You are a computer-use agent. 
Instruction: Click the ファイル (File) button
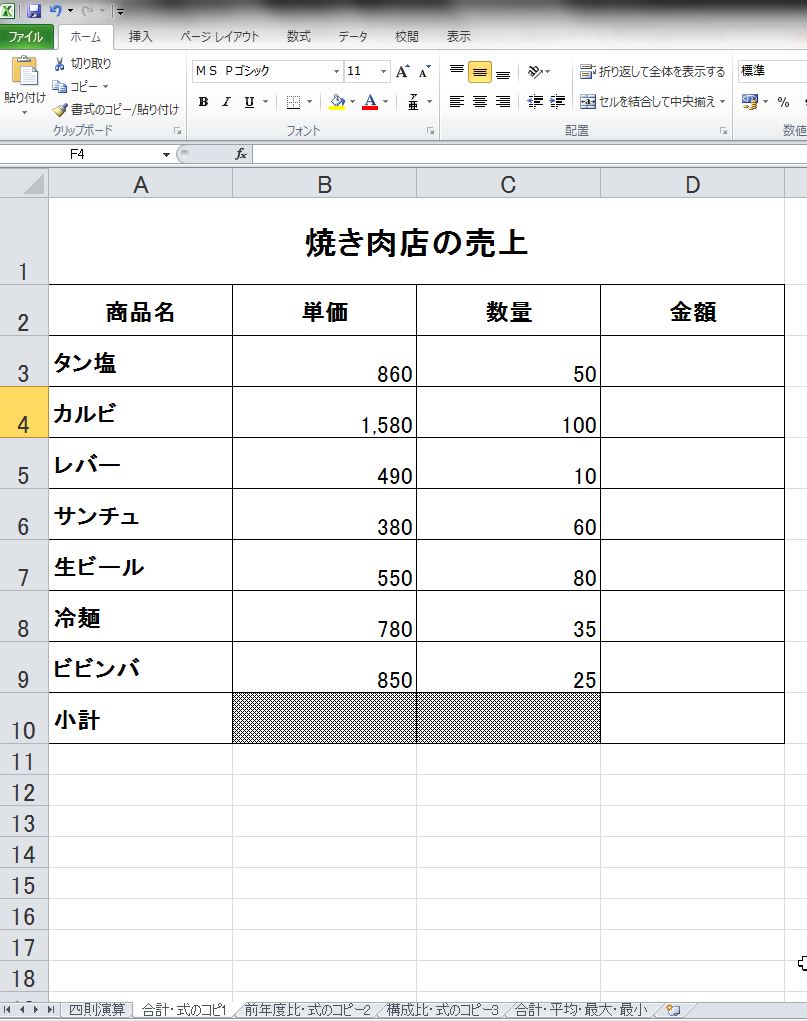(x=27, y=37)
